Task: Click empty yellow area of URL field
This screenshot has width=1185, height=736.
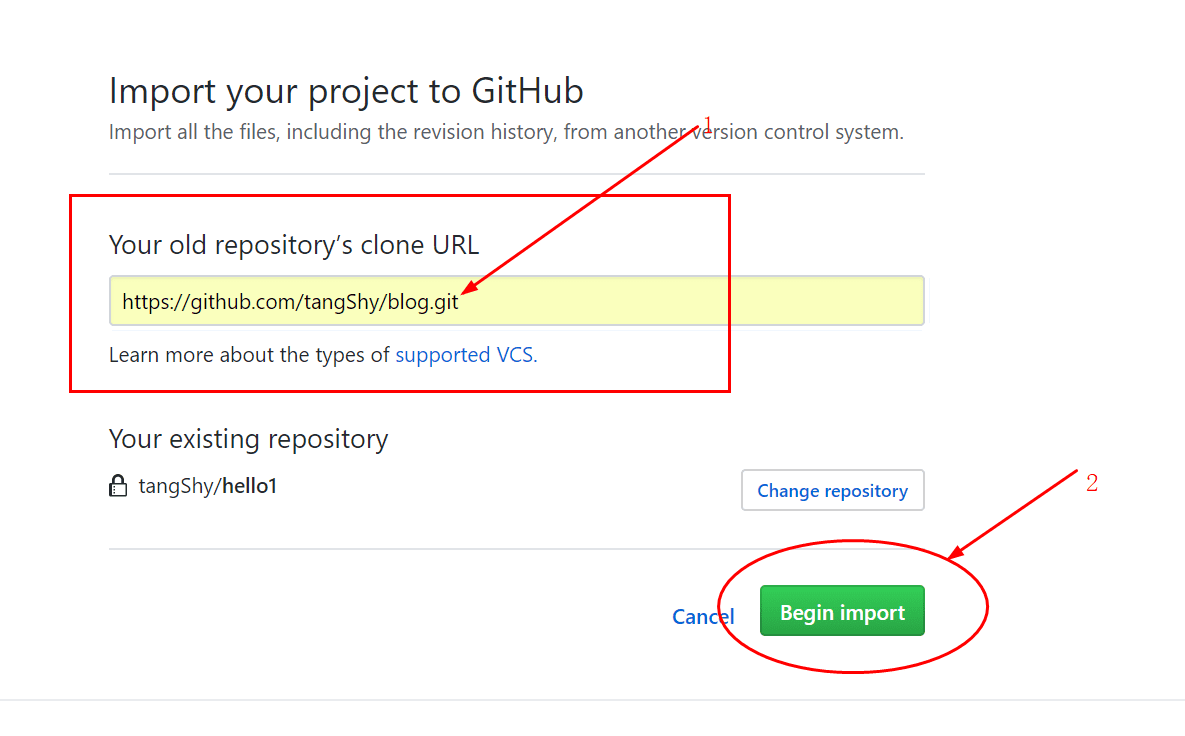Action: click(700, 301)
